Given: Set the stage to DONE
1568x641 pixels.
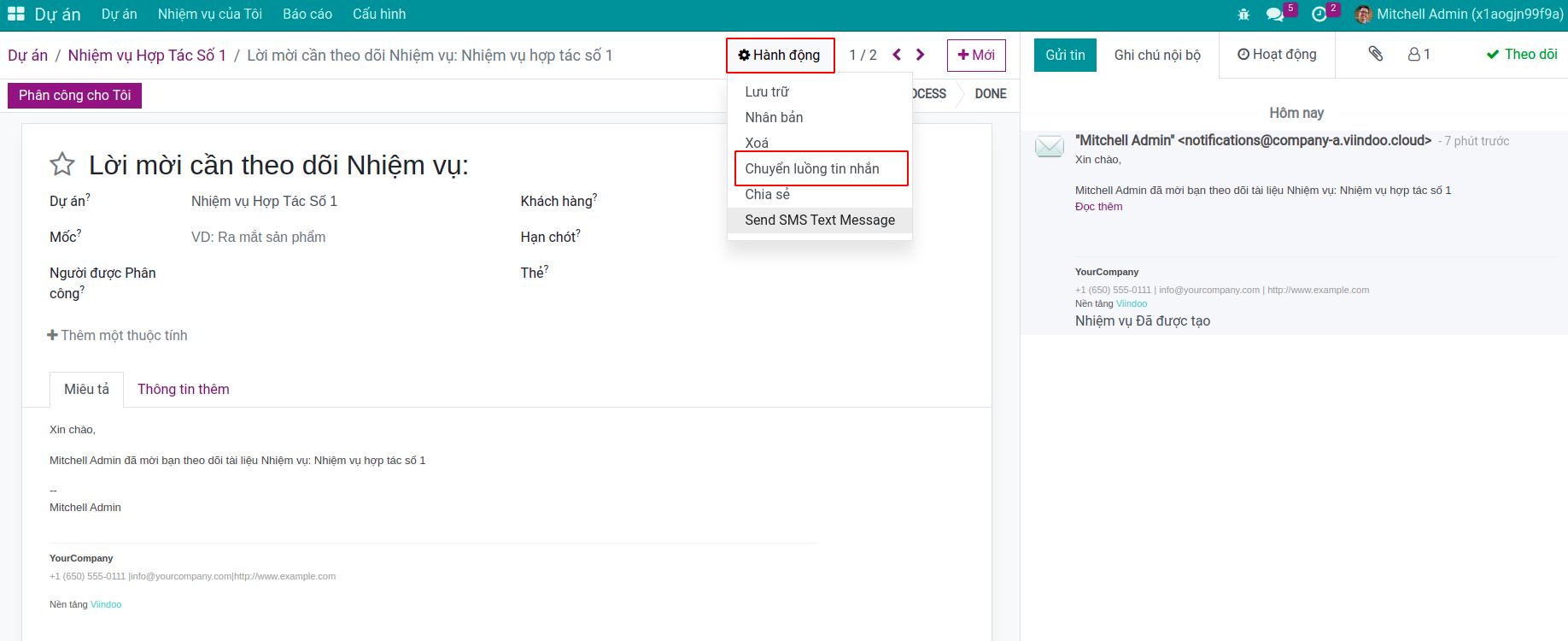Looking at the screenshot, I should click(991, 94).
